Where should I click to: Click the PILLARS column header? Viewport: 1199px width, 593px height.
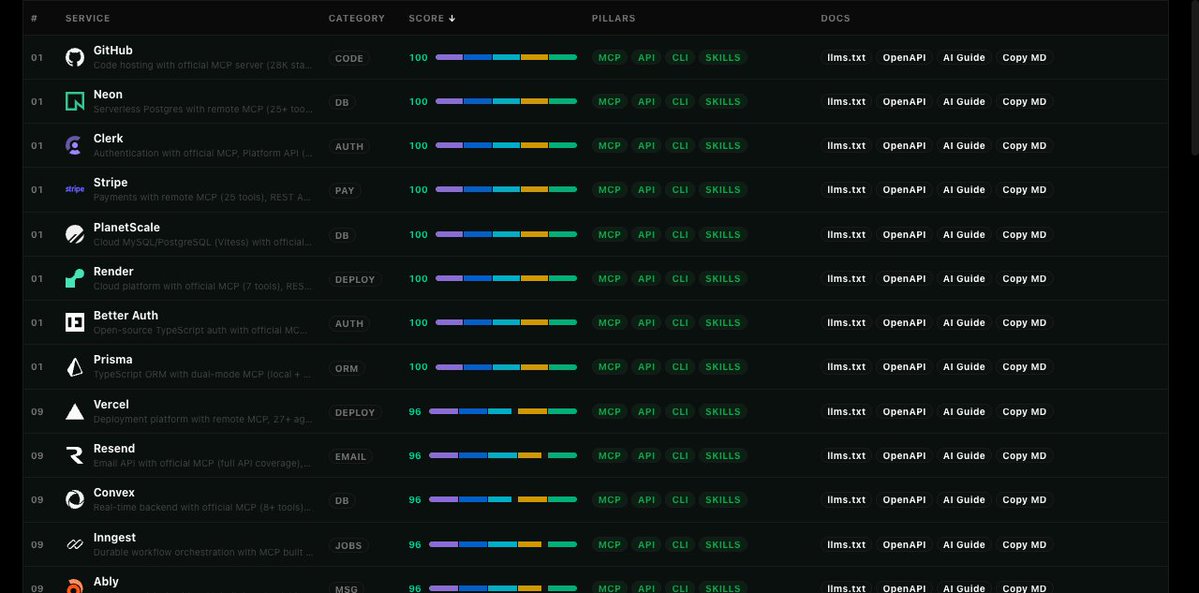(613, 18)
